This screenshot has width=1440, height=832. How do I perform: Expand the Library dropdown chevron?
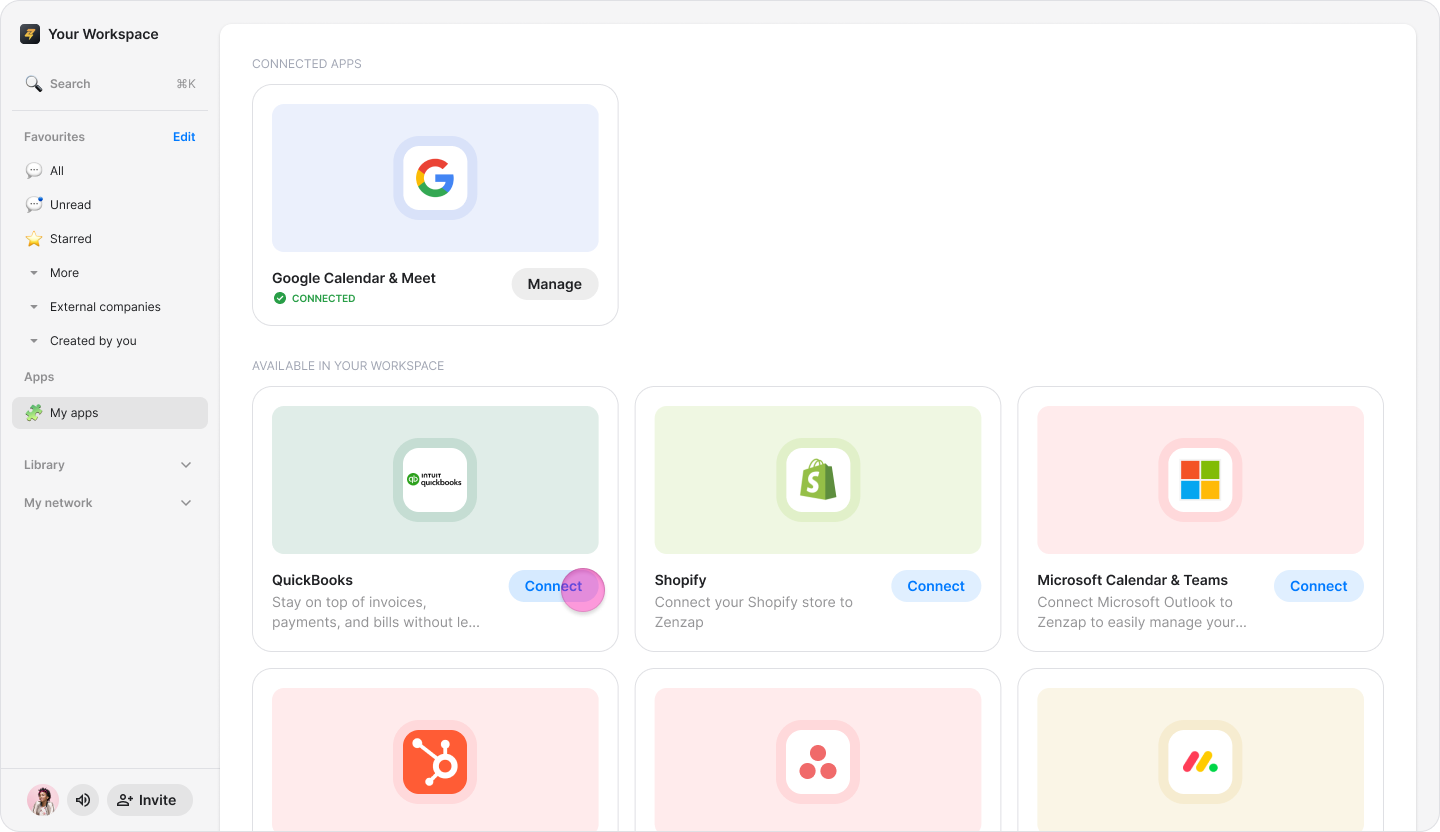click(x=186, y=465)
